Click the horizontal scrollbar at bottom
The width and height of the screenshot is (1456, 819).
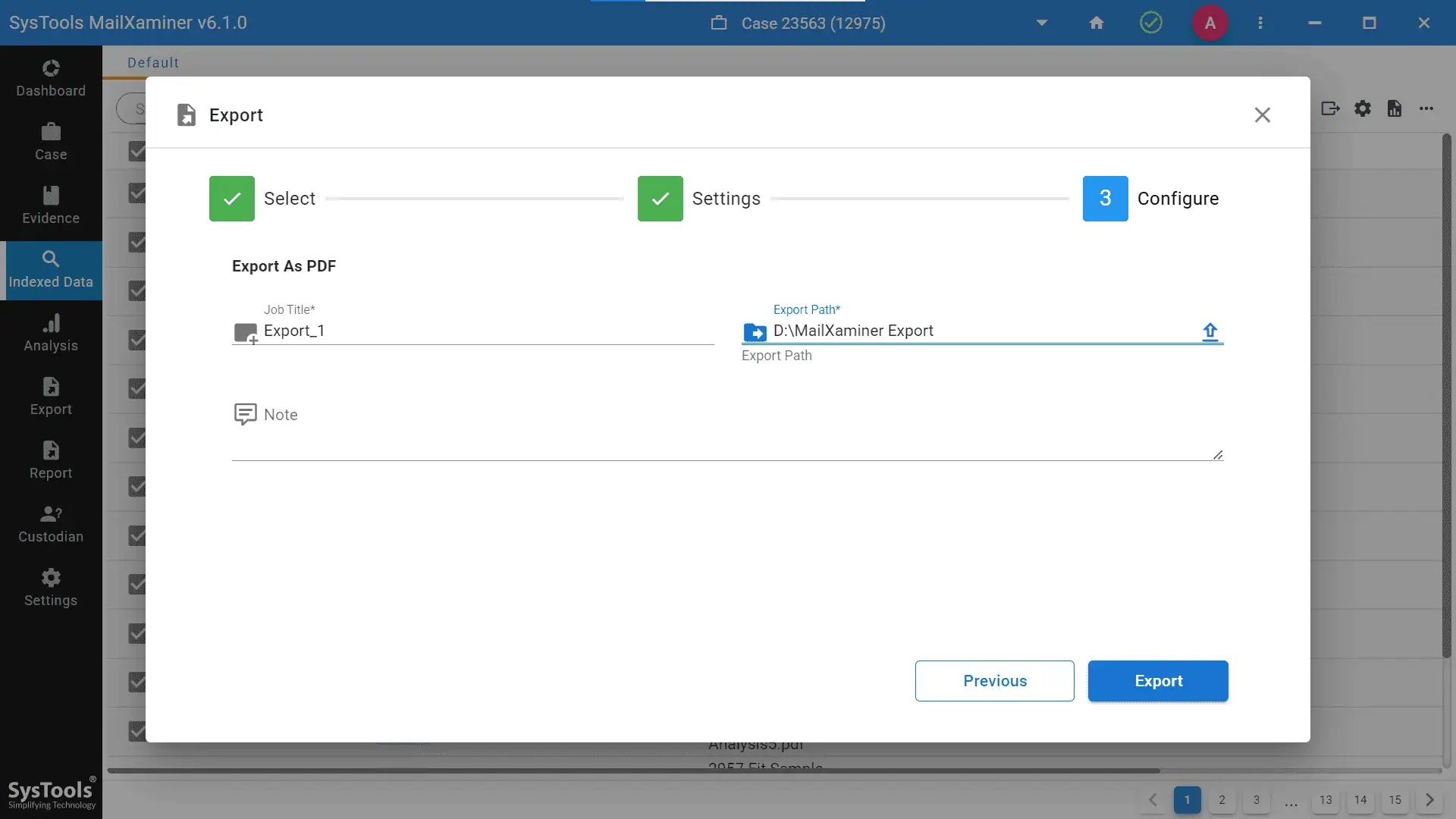tap(633, 770)
